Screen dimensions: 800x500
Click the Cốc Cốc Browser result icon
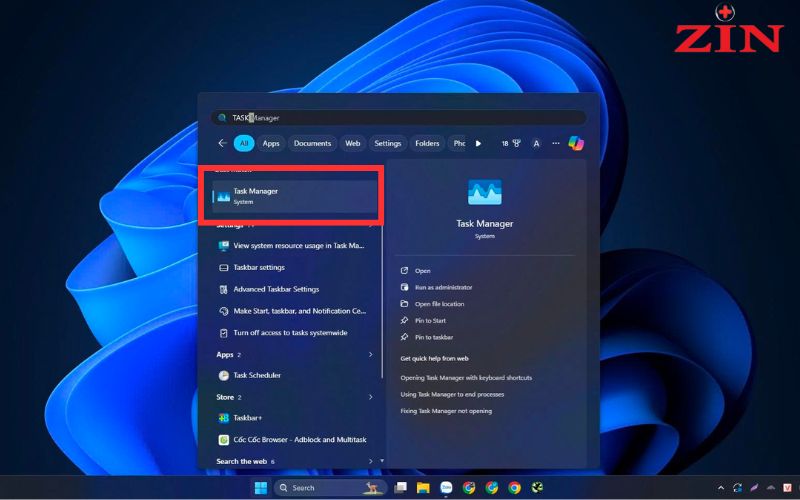click(223, 440)
